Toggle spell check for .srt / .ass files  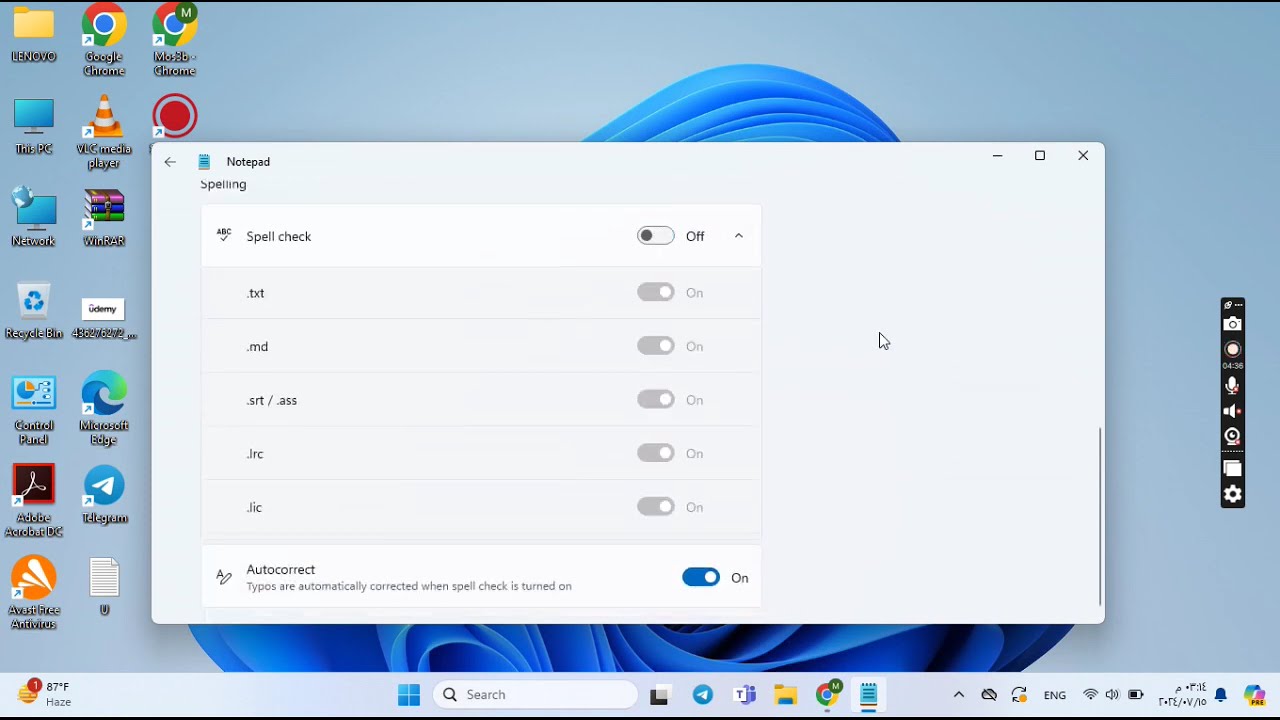[655, 400]
